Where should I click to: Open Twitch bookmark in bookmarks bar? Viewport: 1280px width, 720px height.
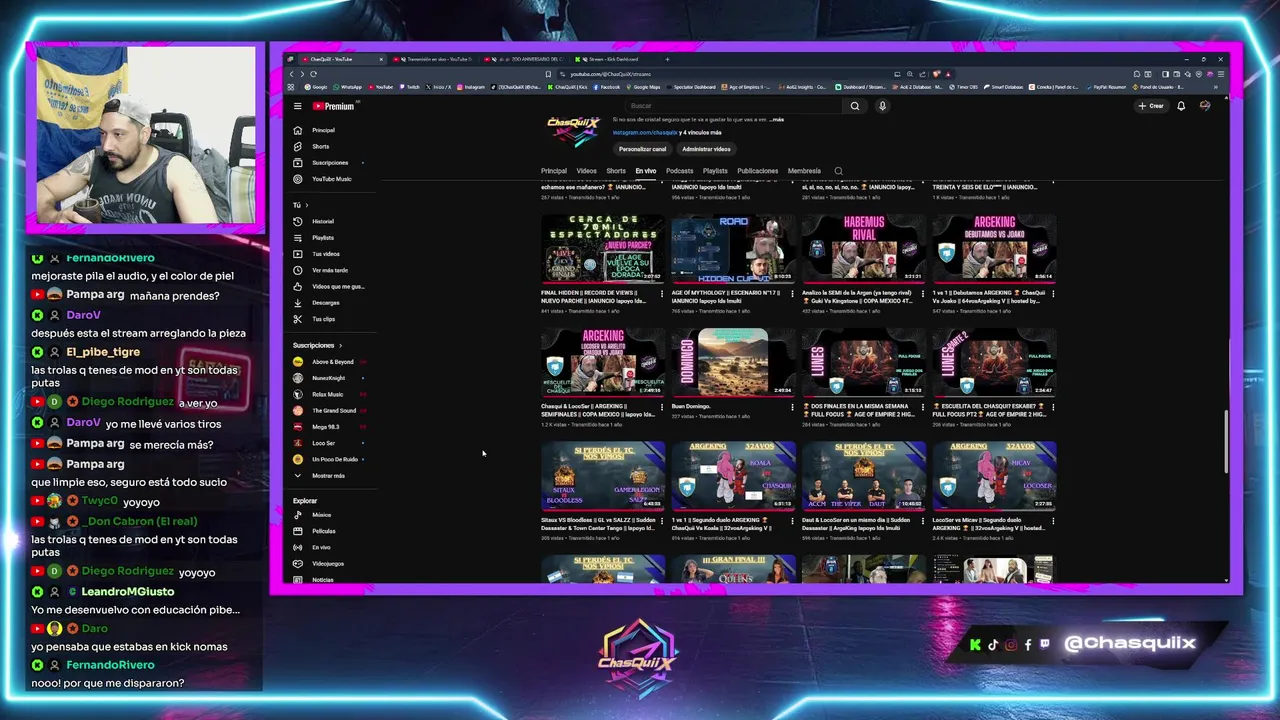pos(410,87)
